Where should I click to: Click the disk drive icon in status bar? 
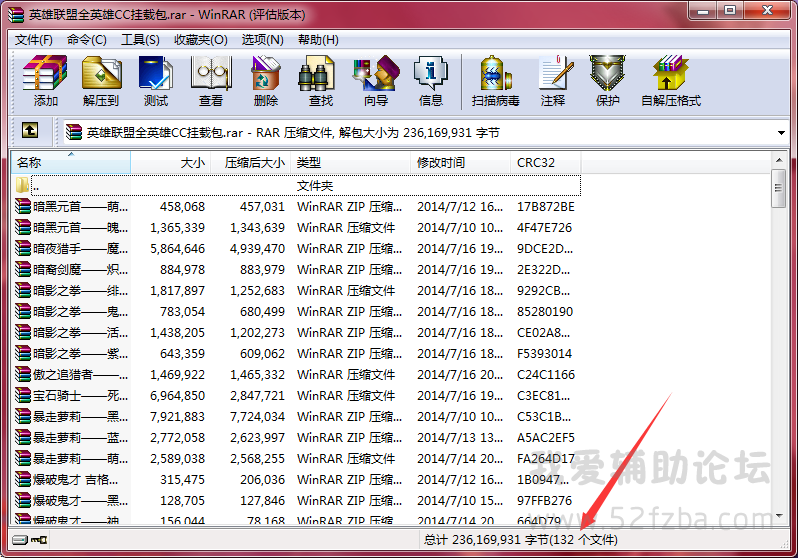click(20, 540)
